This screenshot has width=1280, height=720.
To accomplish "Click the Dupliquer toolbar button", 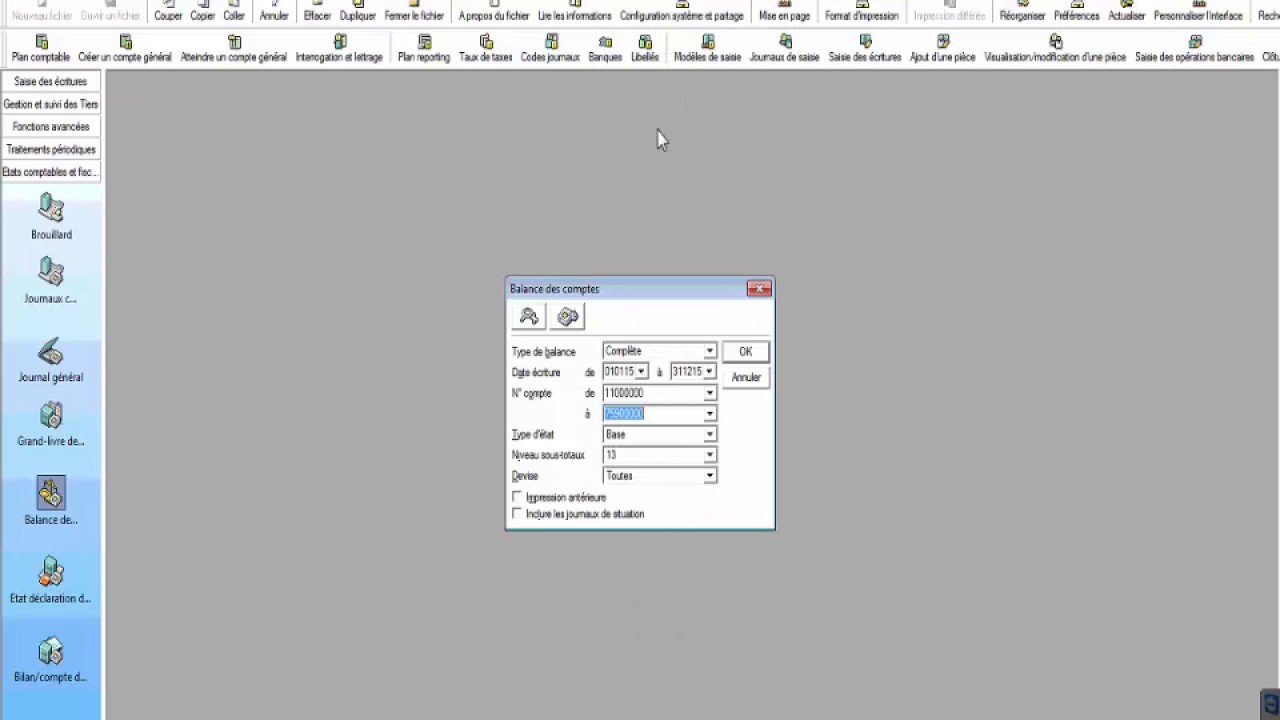I will tap(357, 12).
